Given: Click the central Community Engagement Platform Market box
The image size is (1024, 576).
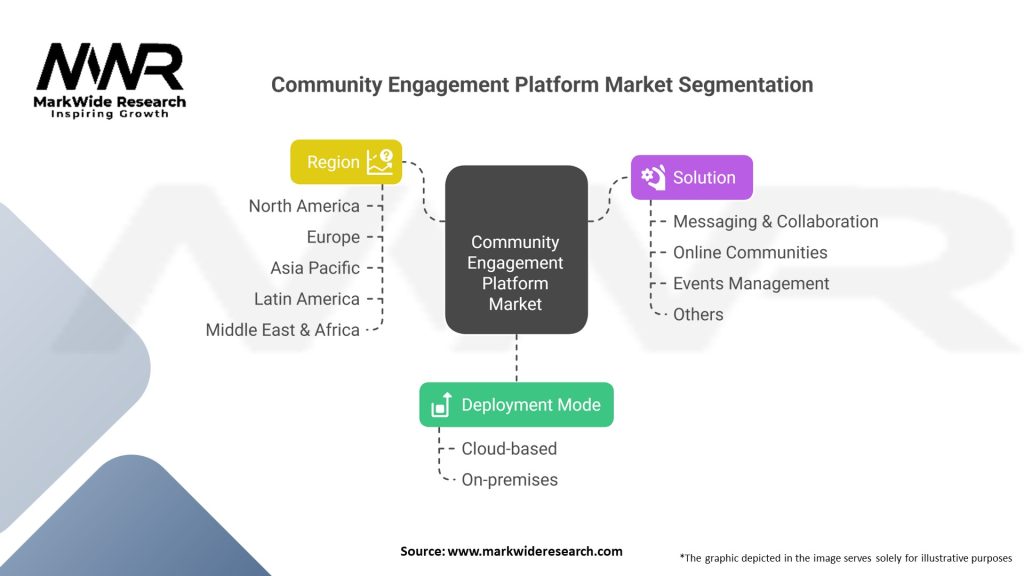Looking at the screenshot, I should [x=517, y=249].
